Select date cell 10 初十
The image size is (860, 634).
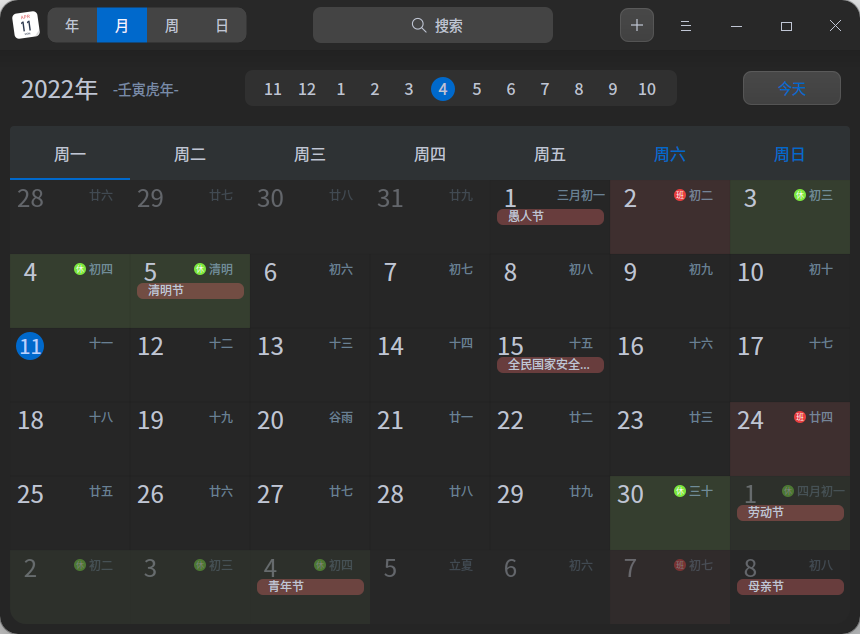(x=790, y=291)
